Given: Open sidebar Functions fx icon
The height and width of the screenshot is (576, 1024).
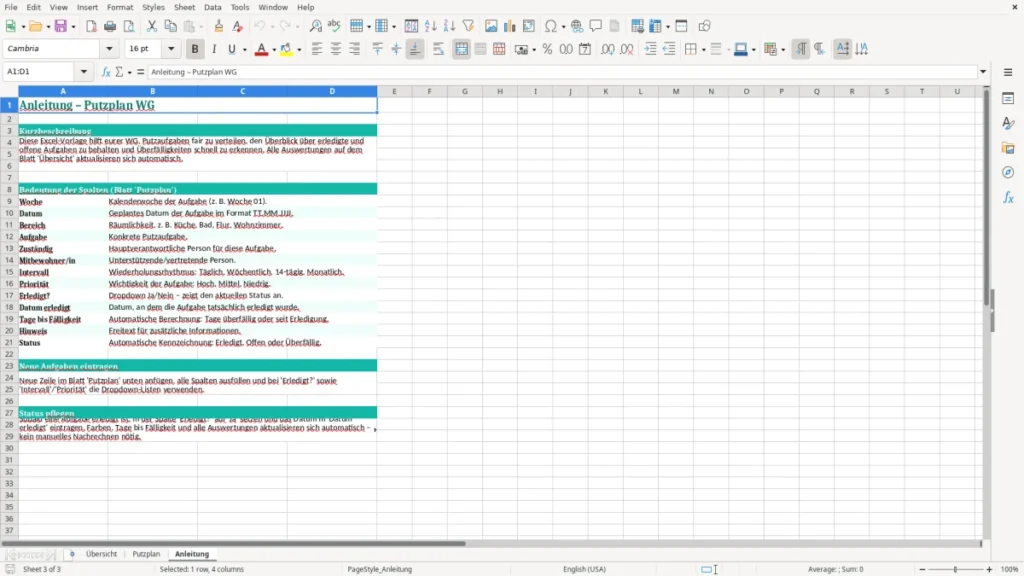Looking at the screenshot, I should [x=1008, y=197].
